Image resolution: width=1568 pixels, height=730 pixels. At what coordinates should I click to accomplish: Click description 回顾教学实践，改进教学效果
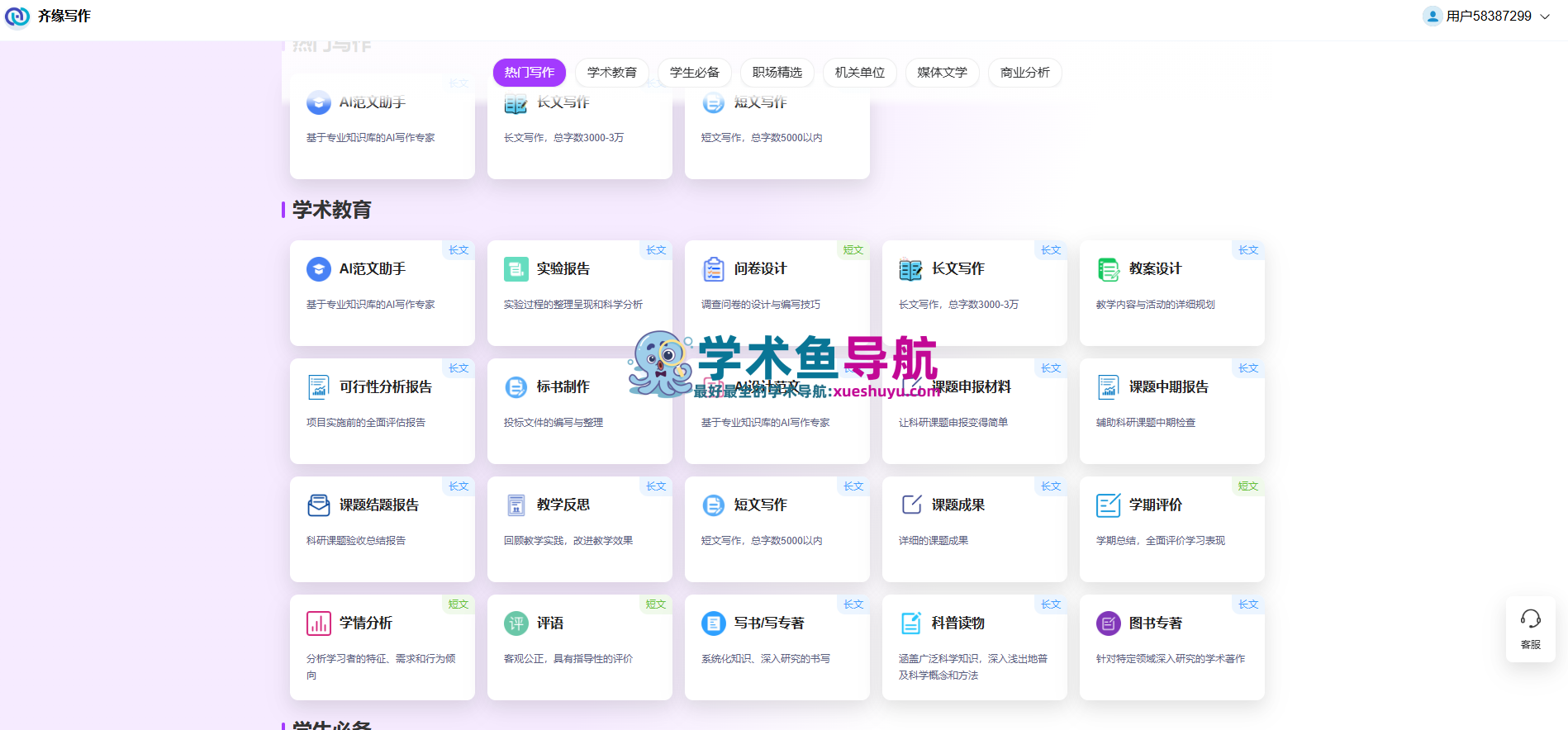tap(568, 541)
